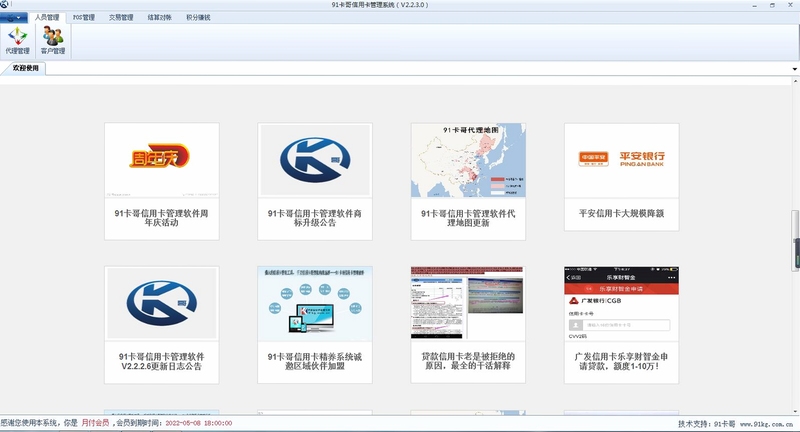Open the 客户管理 customer management tool
The width and height of the screenshot is (800, 432).
(53, 40)
